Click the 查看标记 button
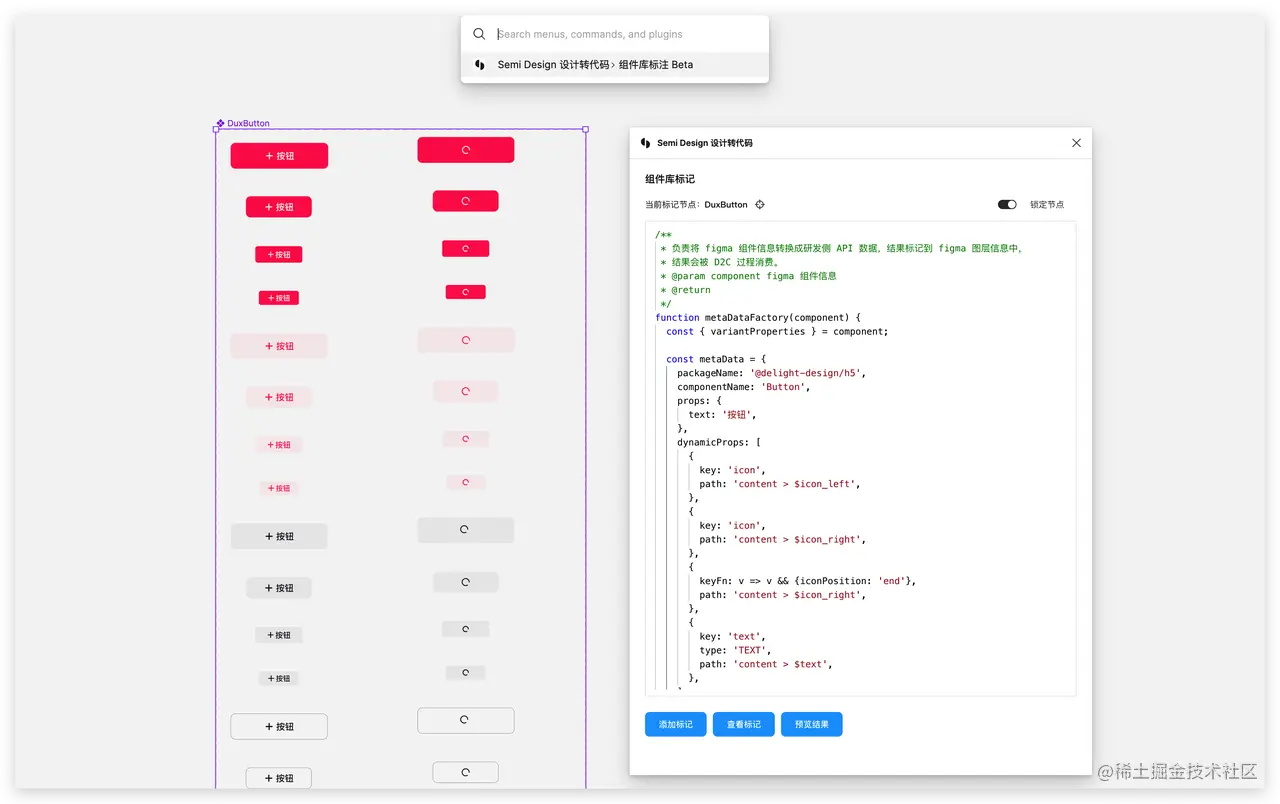Viewport: 1280px width, 804px height. tap(744, 724)
